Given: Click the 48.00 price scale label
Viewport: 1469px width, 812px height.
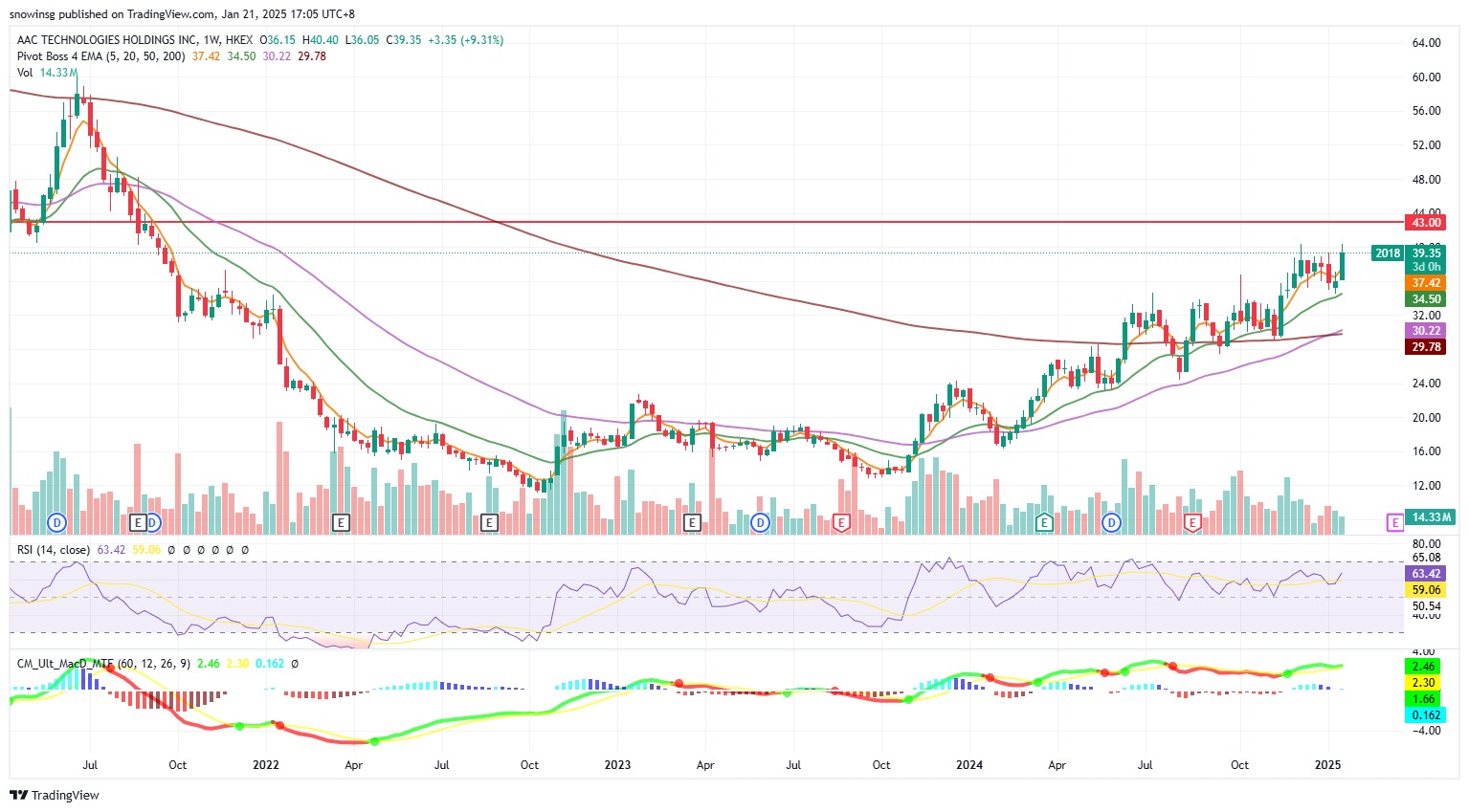Looking at the screenshot, I should tap(1426, 180).
